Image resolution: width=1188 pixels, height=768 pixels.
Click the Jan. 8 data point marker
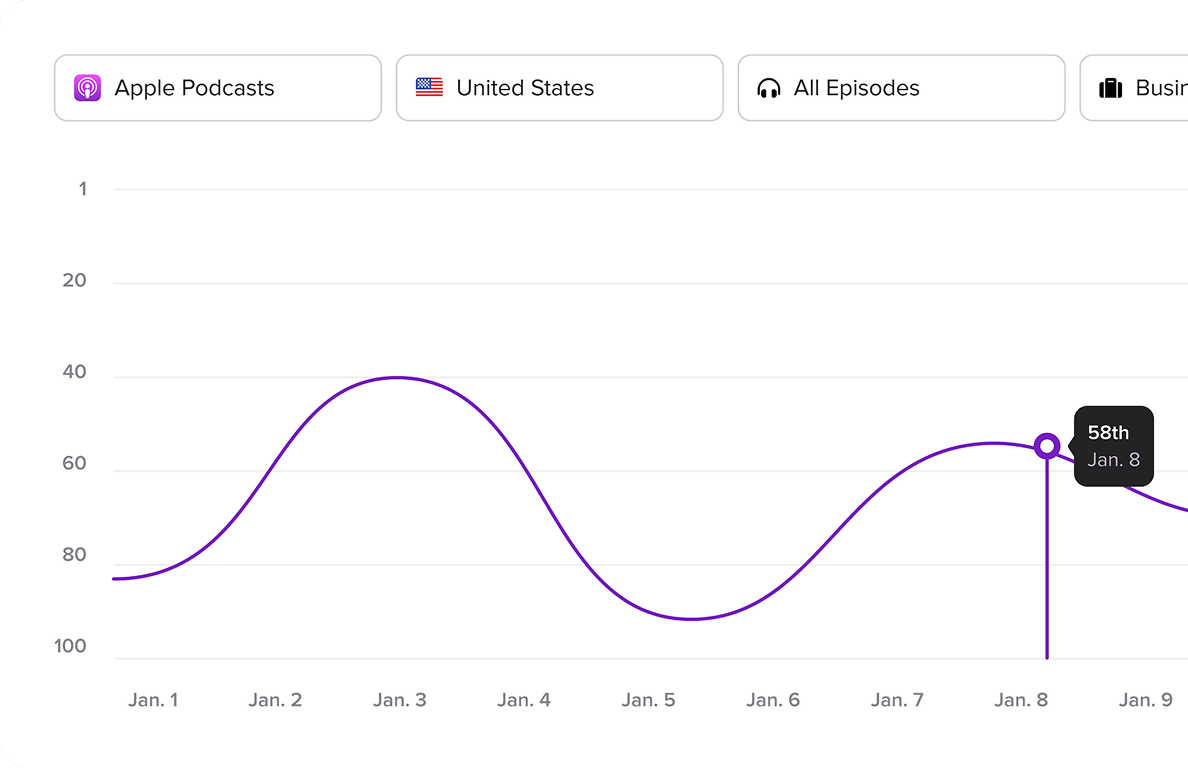pos(1047,445)
